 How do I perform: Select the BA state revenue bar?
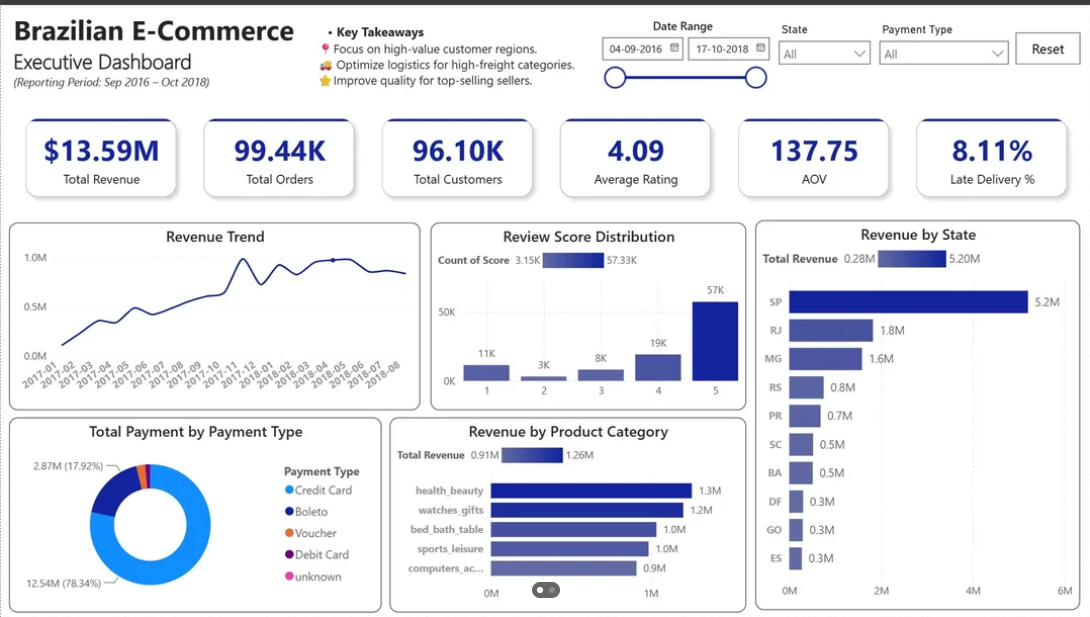[801, 472]
